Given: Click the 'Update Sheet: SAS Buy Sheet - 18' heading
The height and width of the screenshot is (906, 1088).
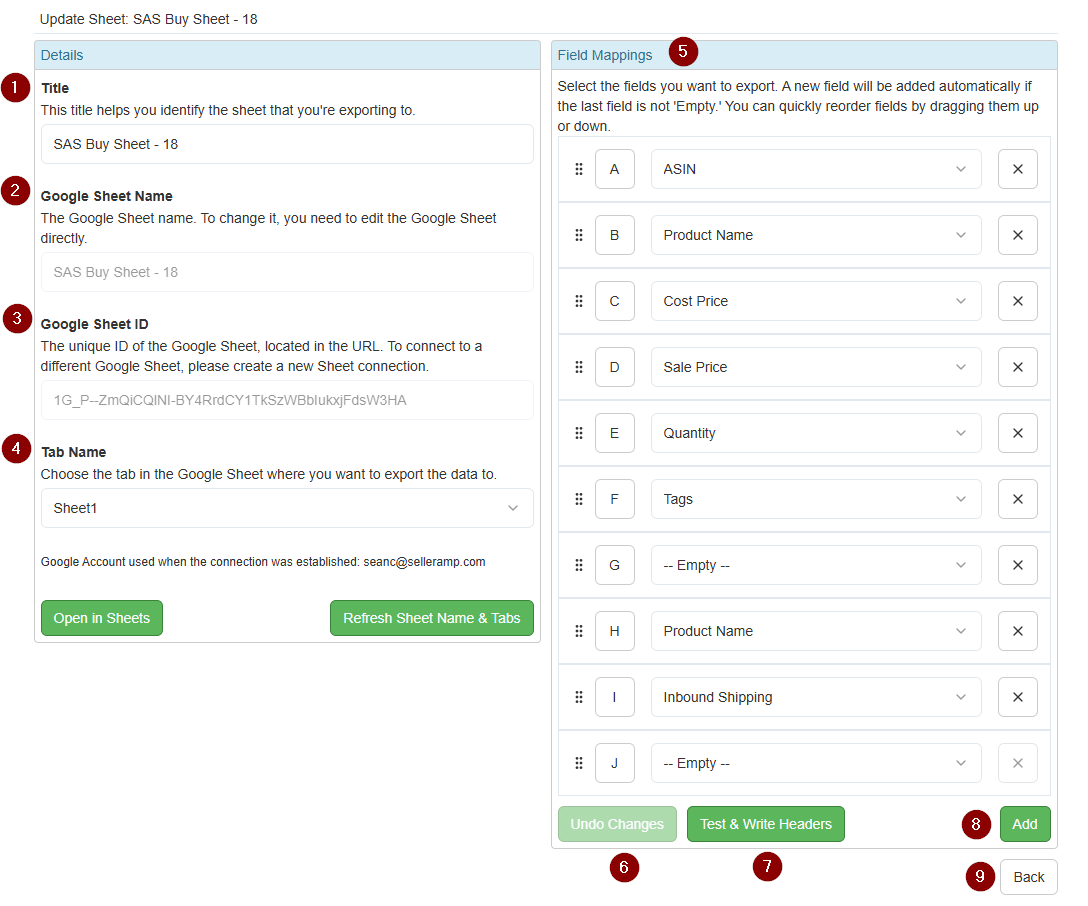Looking at the screenshot, I should coord(148,19).
